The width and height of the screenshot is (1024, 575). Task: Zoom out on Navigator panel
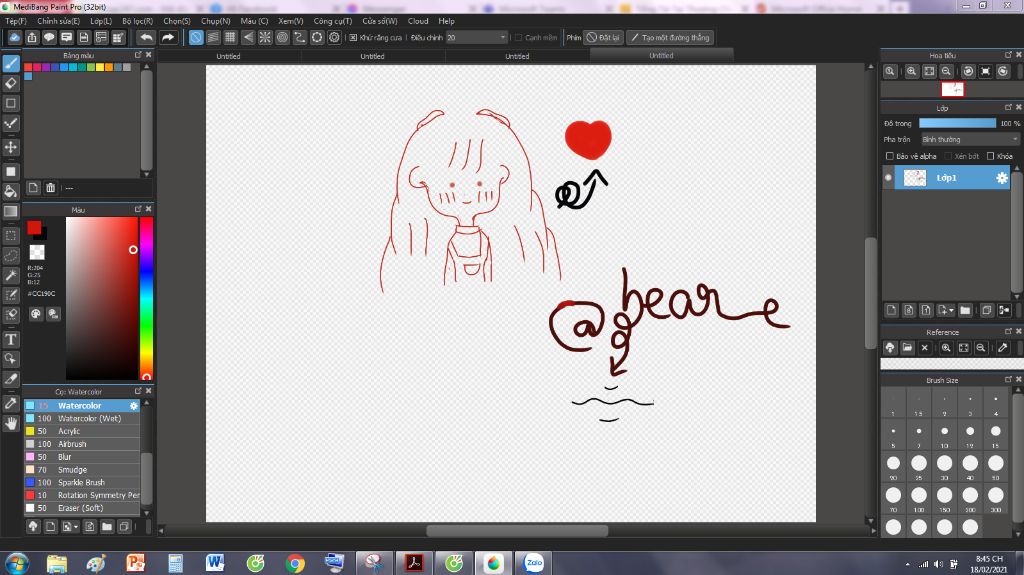[x=946, y=71]
